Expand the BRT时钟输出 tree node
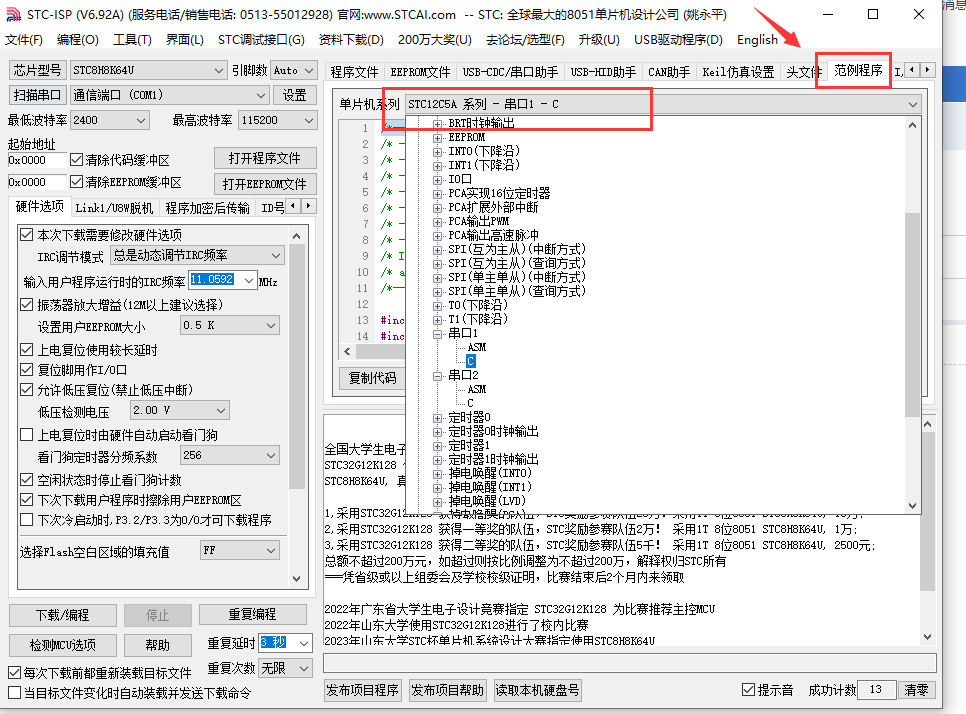Image resolution: width=966 pixels, height=714 pixels. point(437,124)
